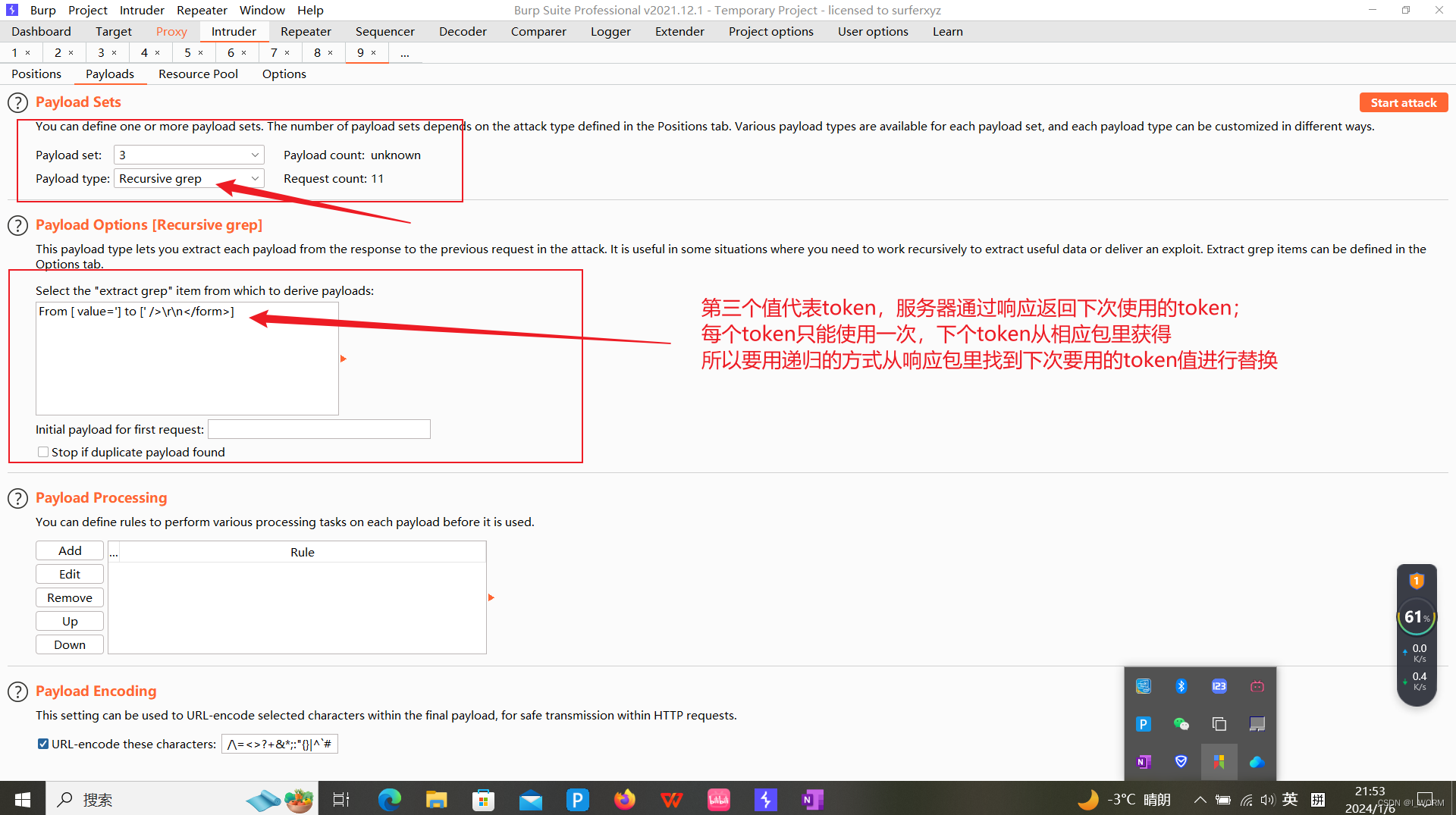1456x815 pixels.
Task: Collapse hidden tray icons chevron
Action: point(1200,800)
